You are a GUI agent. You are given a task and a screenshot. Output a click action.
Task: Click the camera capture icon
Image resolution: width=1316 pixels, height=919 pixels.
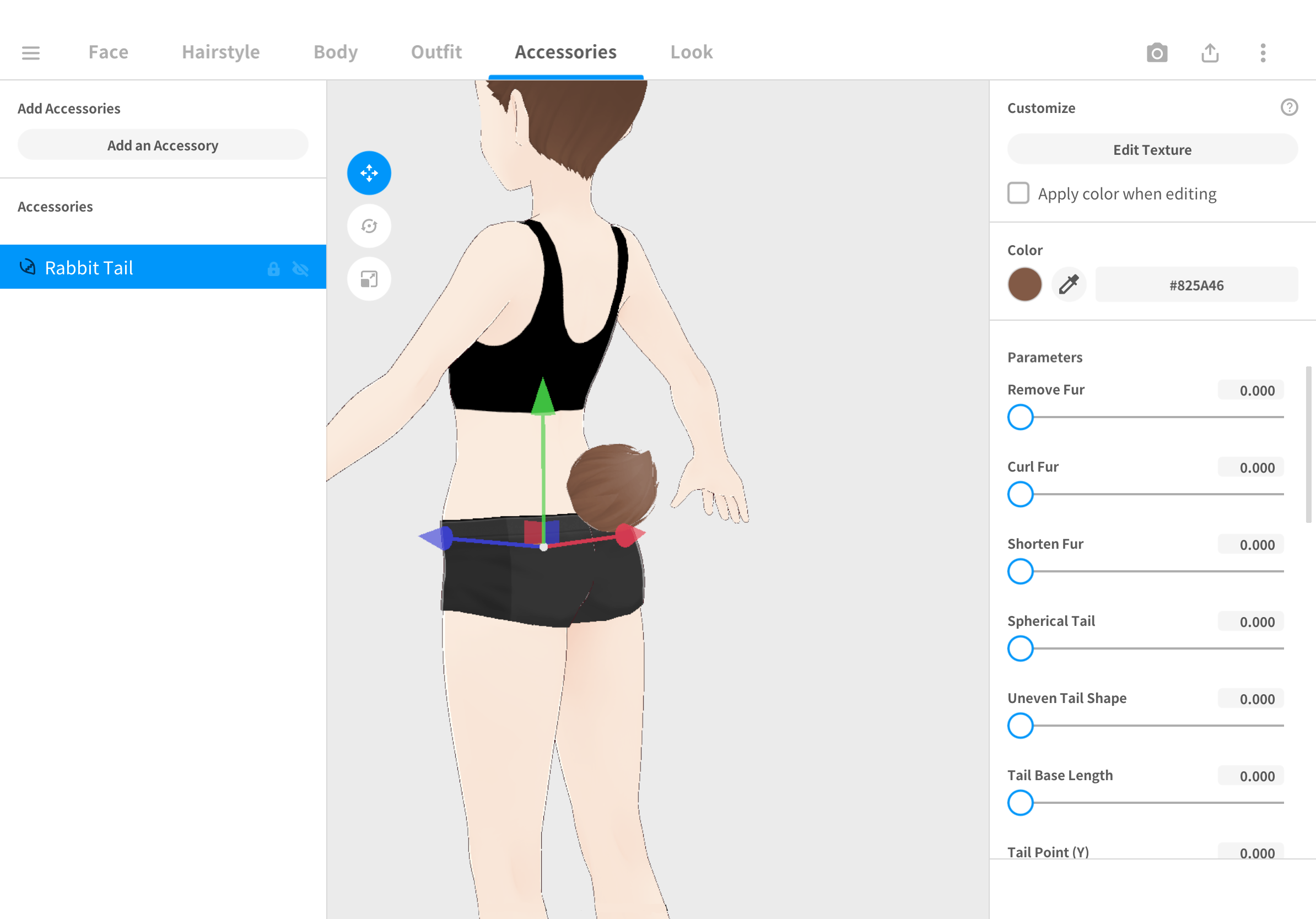1157,53
